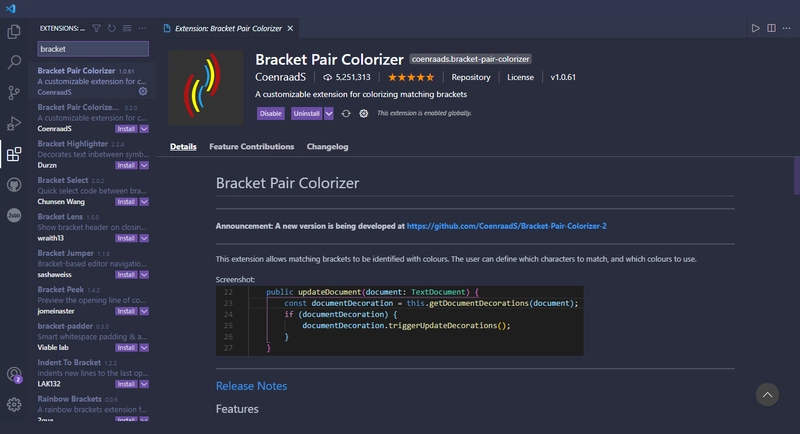Install the Bracket Highlighter extension
The width and height of the screenshot is (800, 434).
coord(126,165)
